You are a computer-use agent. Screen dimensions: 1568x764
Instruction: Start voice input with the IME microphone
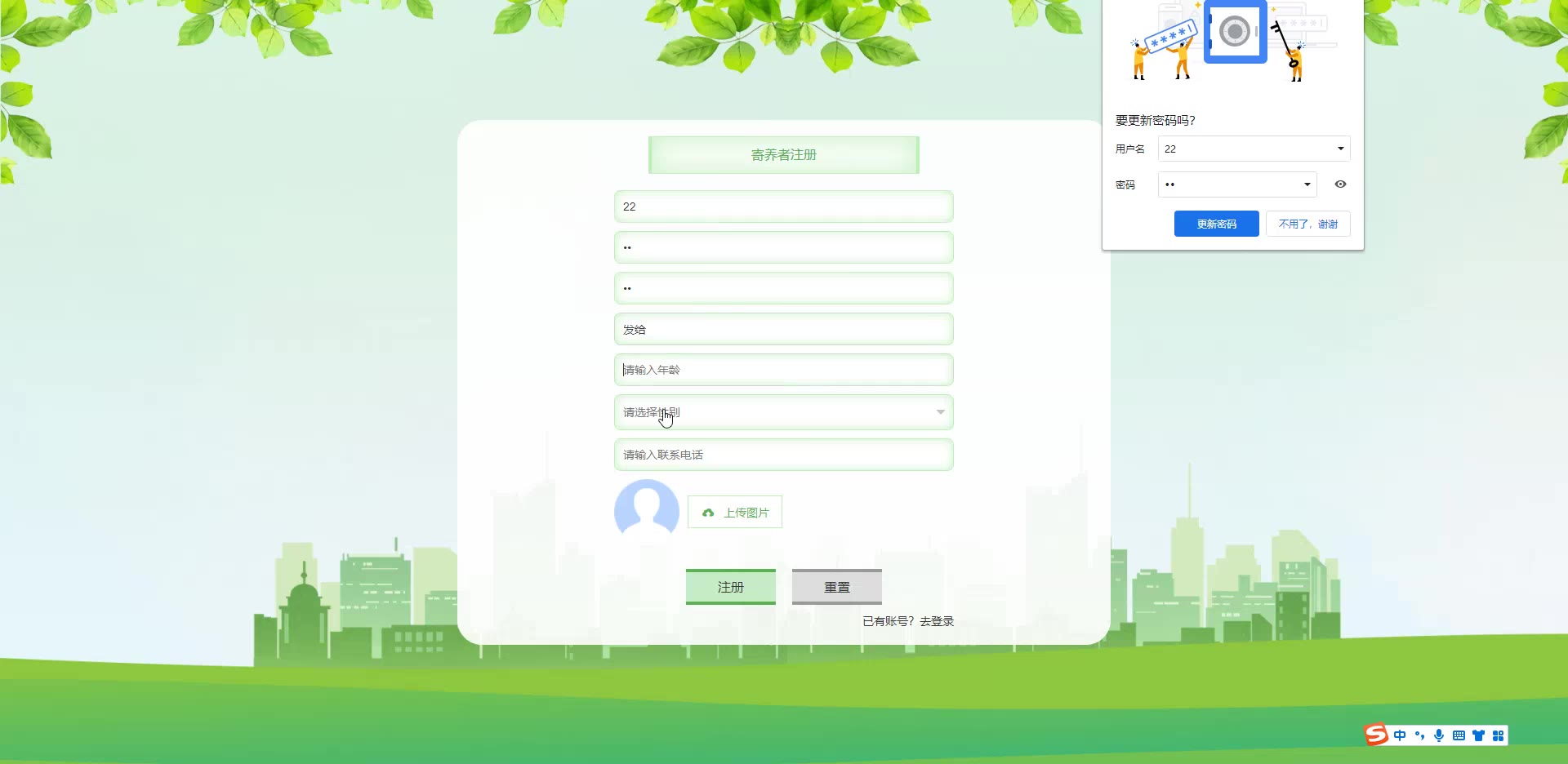1439,735
